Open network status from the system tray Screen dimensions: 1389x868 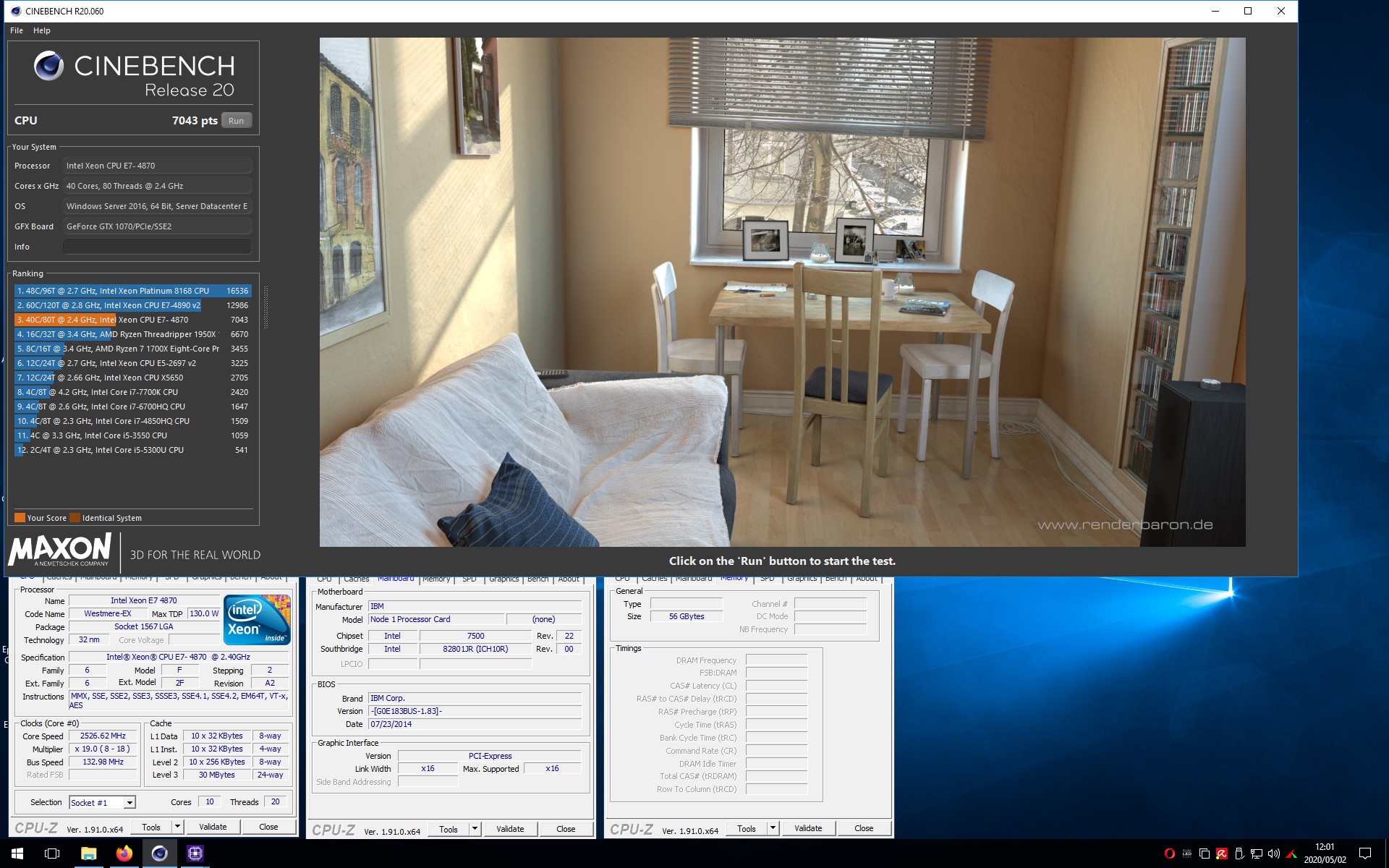click(x=1257, y=854)
